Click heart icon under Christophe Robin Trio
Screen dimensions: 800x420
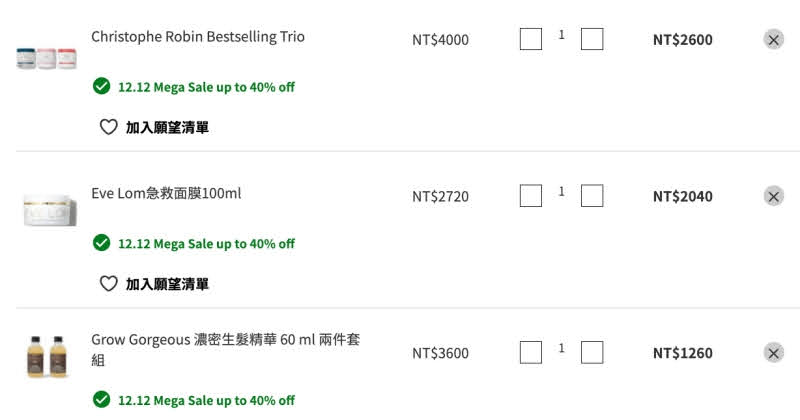[109, 127]
